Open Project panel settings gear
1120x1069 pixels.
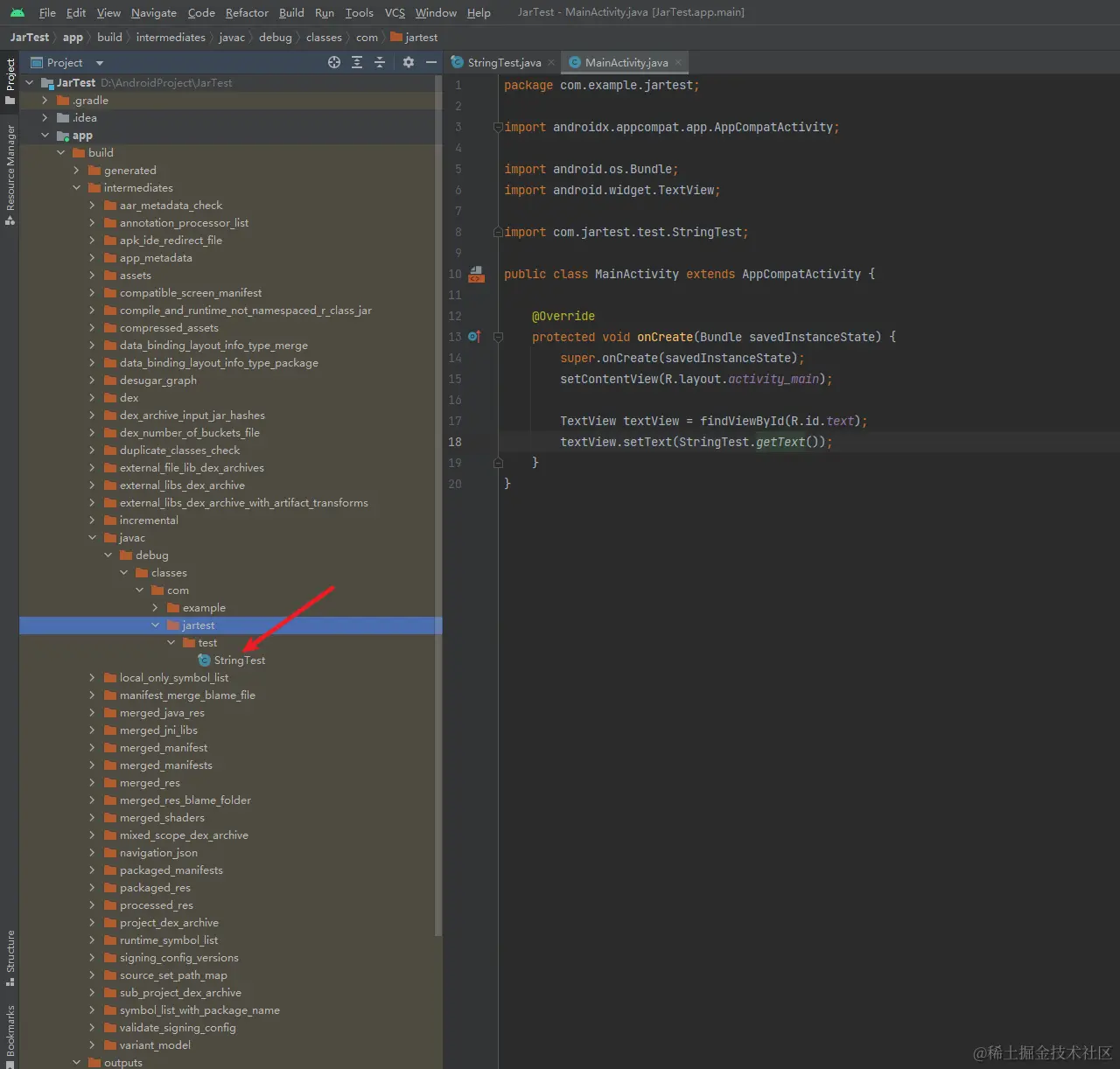tap(408, 62)
